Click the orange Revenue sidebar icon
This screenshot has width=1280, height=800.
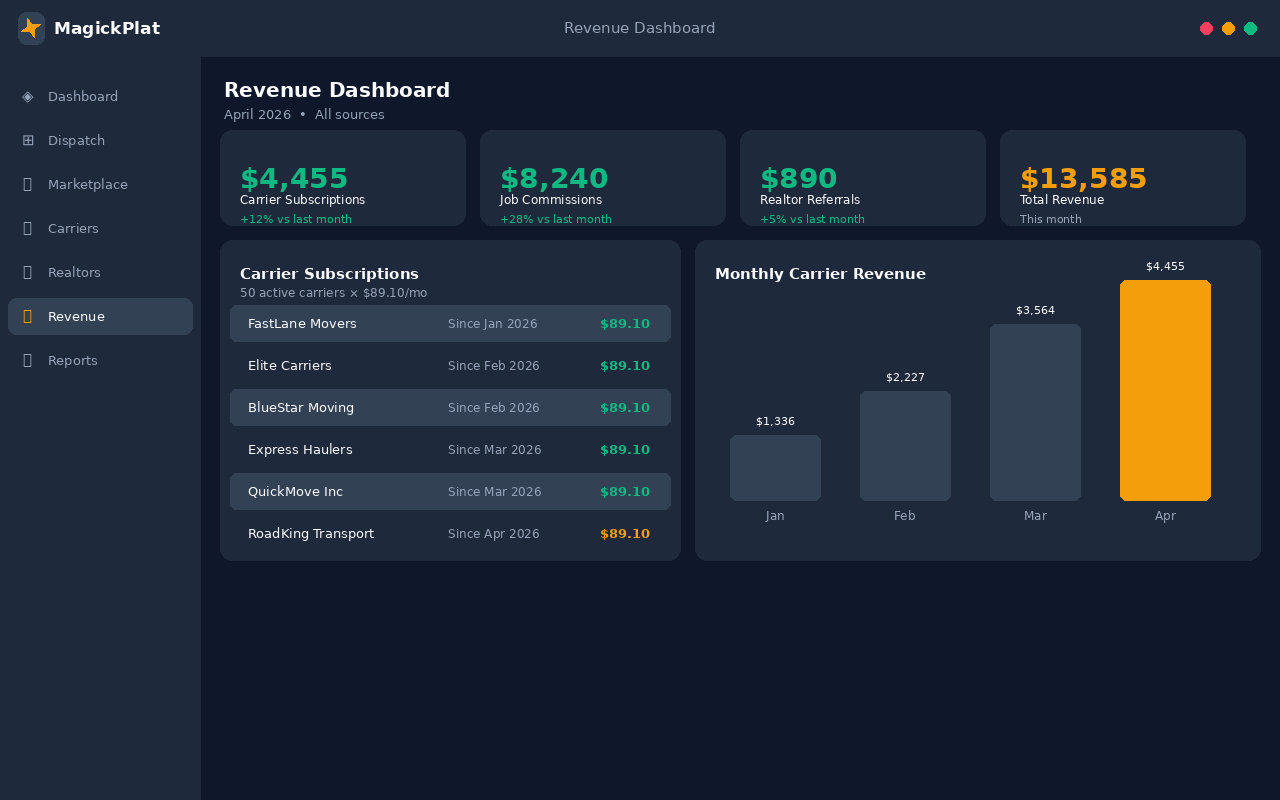point(28,317)
